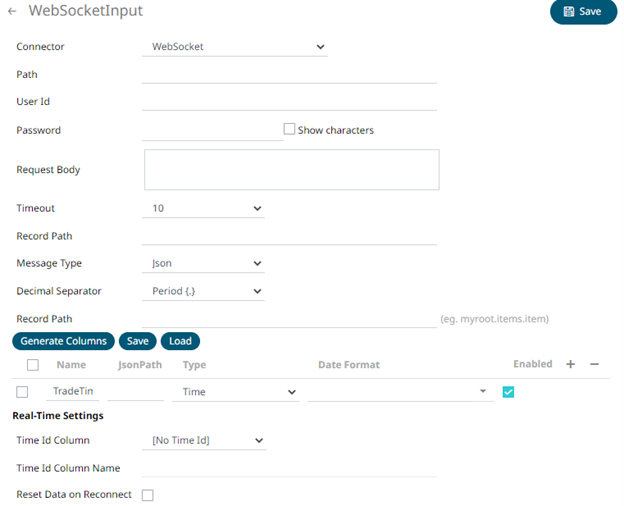This screenshot has height=506, width=624.
Task: Uncheck the Enabled checkbox for TradeTime row
Action: coord(508,392)
